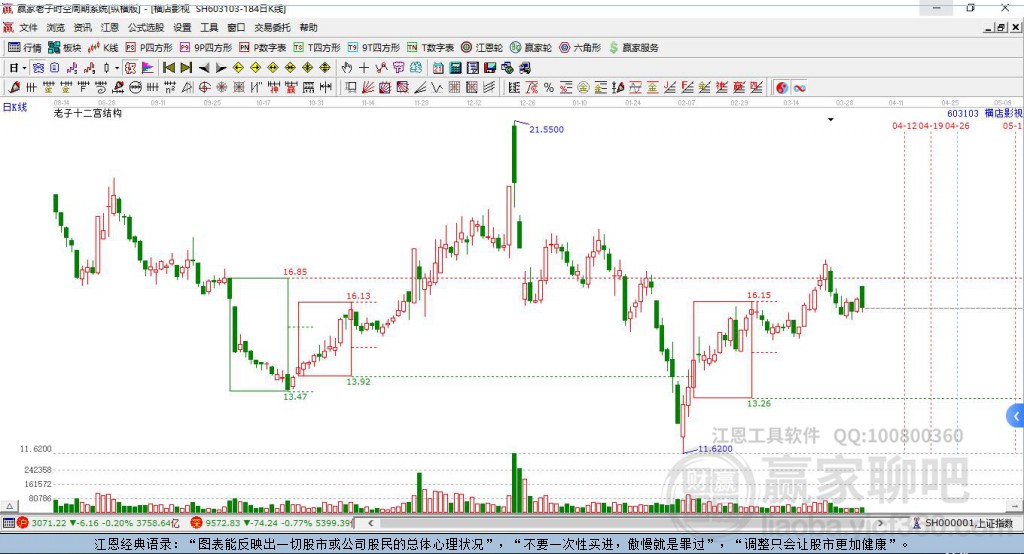The width and height of the screenshot is (1024, 554).
Task: Select the crosshair cursor tool
Action: (x=364, y=67)
